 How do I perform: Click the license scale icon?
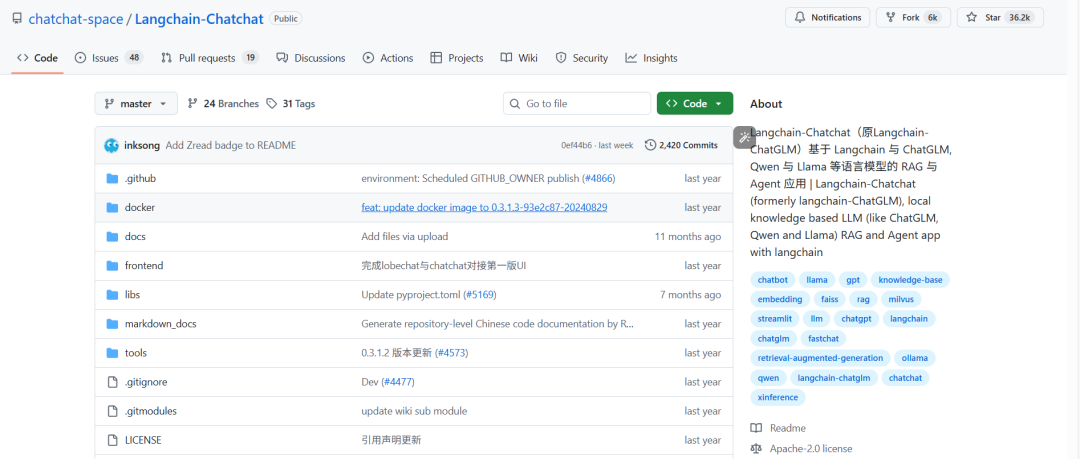[x=756, y=449]
